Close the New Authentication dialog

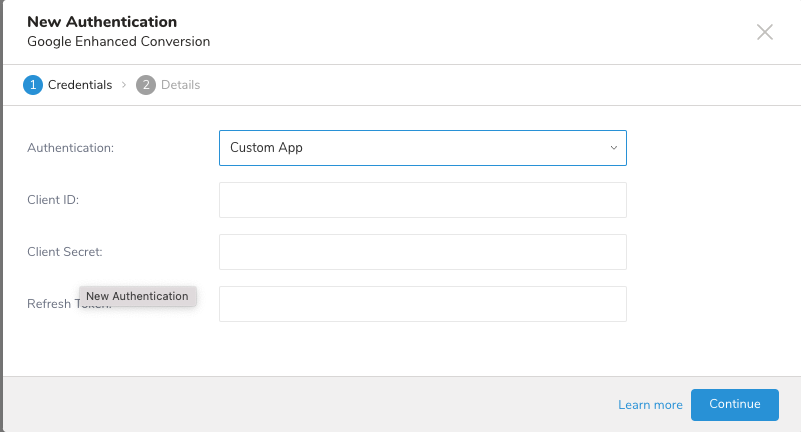point(765,32)
